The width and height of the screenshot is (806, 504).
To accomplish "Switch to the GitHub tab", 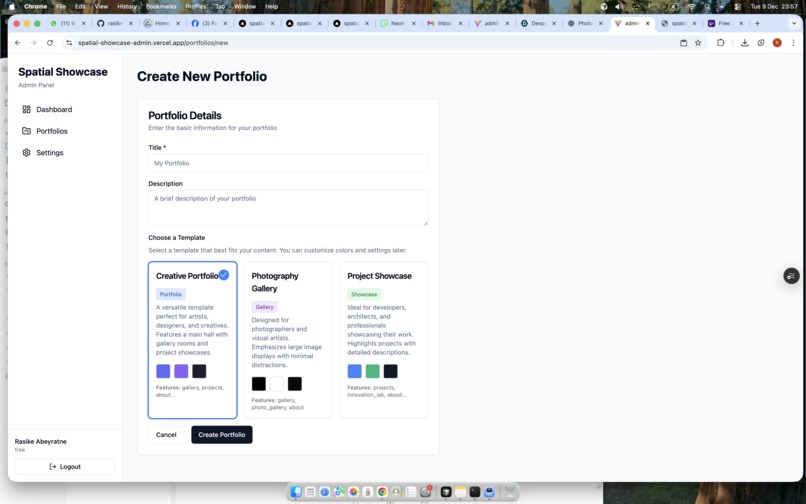I will 115,23.
